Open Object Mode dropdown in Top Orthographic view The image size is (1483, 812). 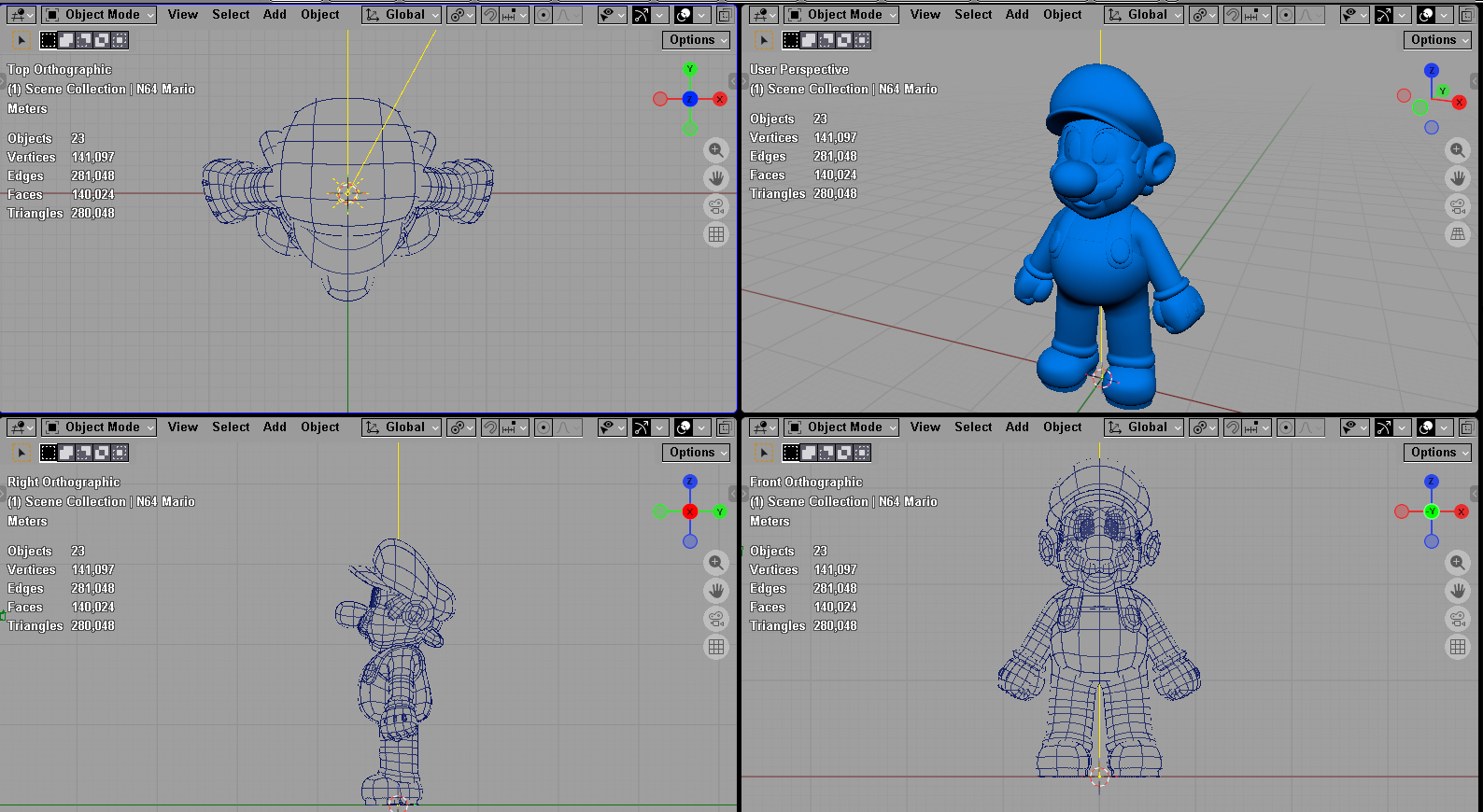99,15
